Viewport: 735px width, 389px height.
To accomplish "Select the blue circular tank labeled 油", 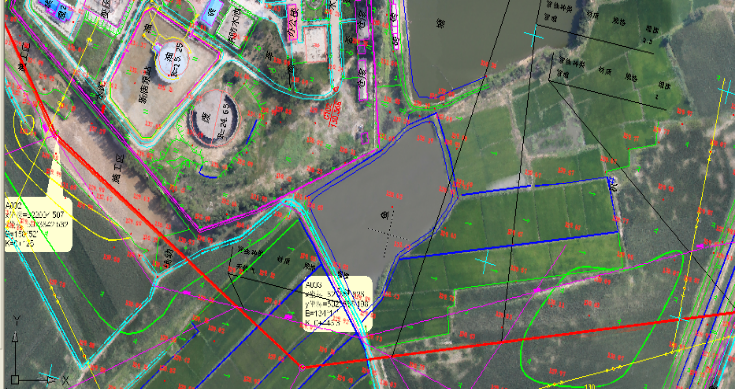I will 171,60.
